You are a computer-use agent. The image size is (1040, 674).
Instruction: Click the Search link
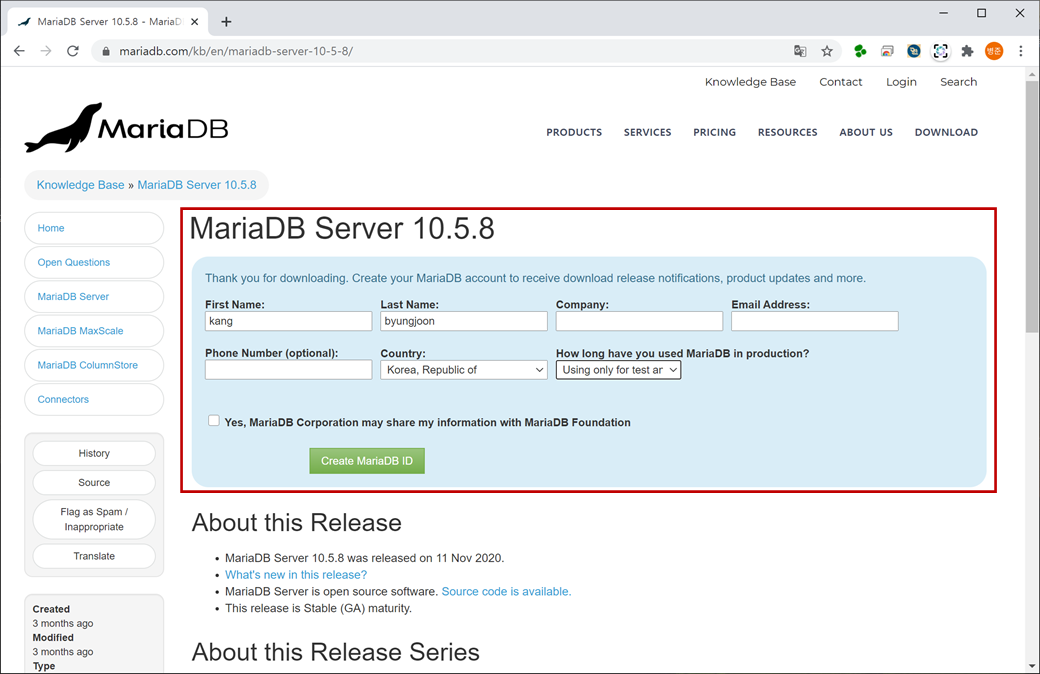point(958,82)
